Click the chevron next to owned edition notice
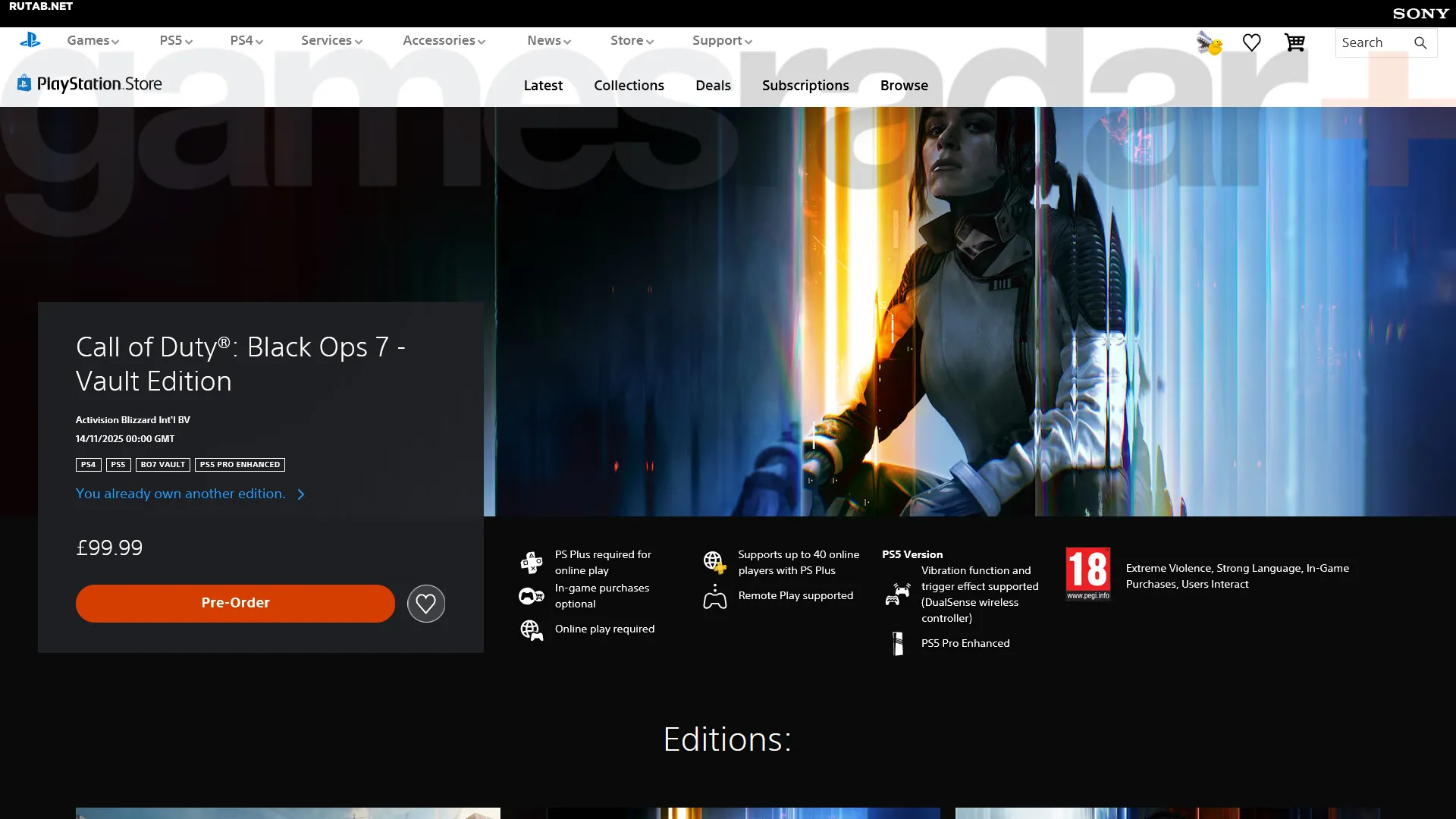The height and width of the screenshot is (819, 1456). click(x=301, y=494)
